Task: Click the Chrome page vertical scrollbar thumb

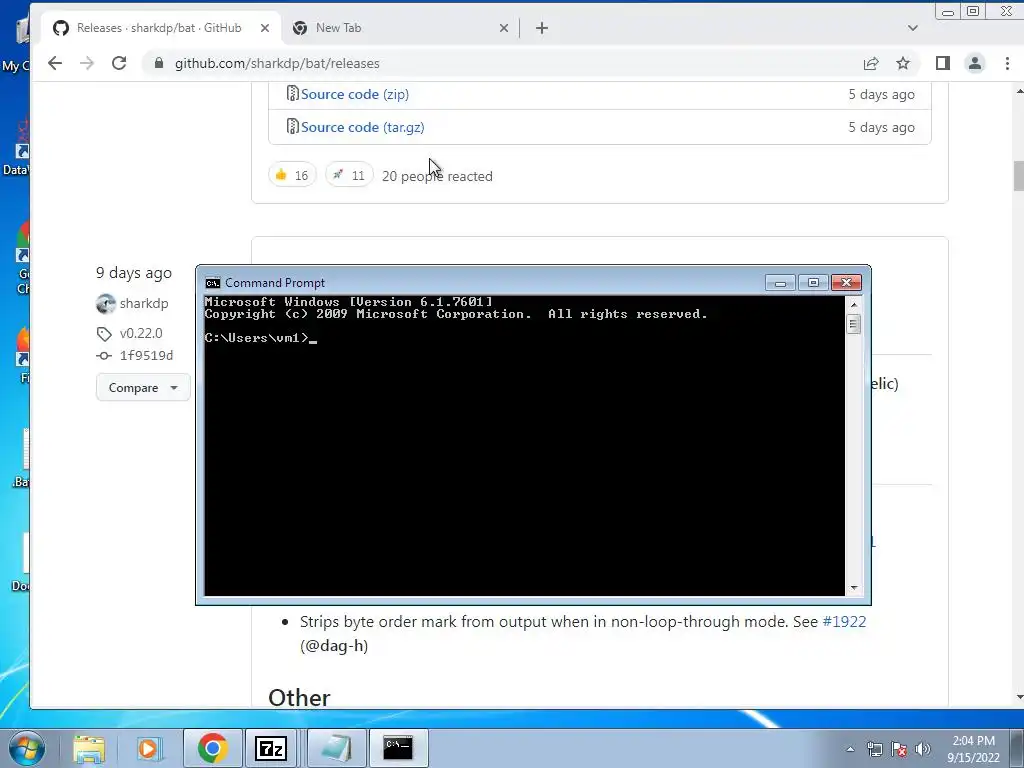Action: (1017, 175)
